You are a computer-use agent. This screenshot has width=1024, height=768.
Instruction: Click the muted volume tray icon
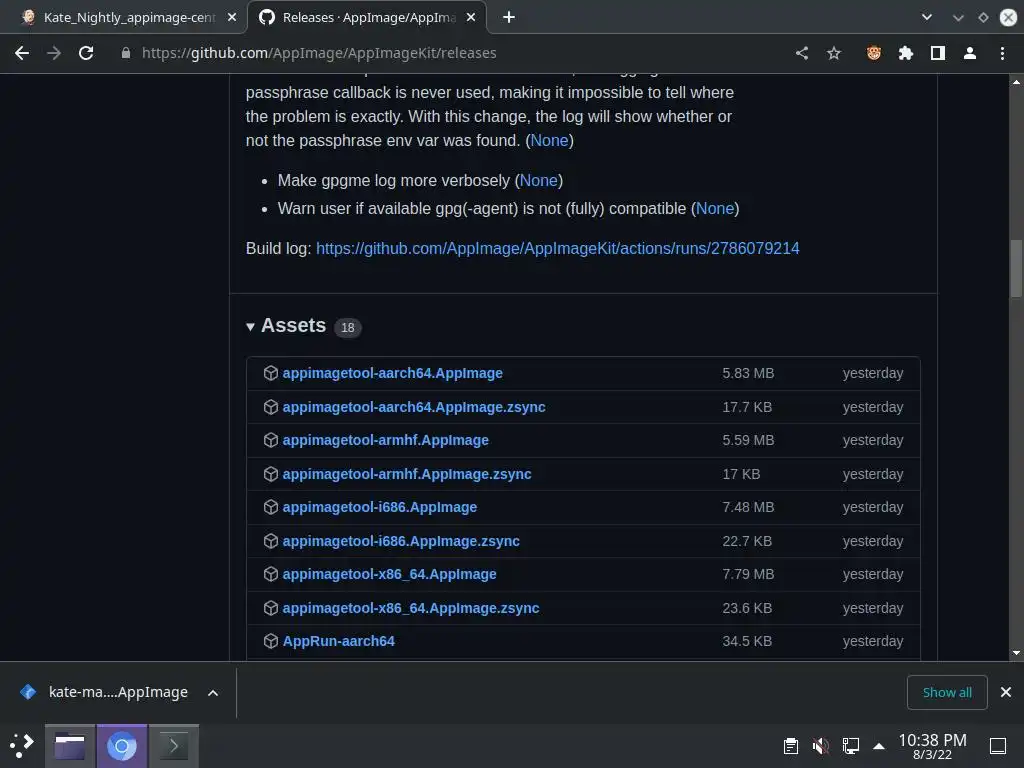point(821,746)
